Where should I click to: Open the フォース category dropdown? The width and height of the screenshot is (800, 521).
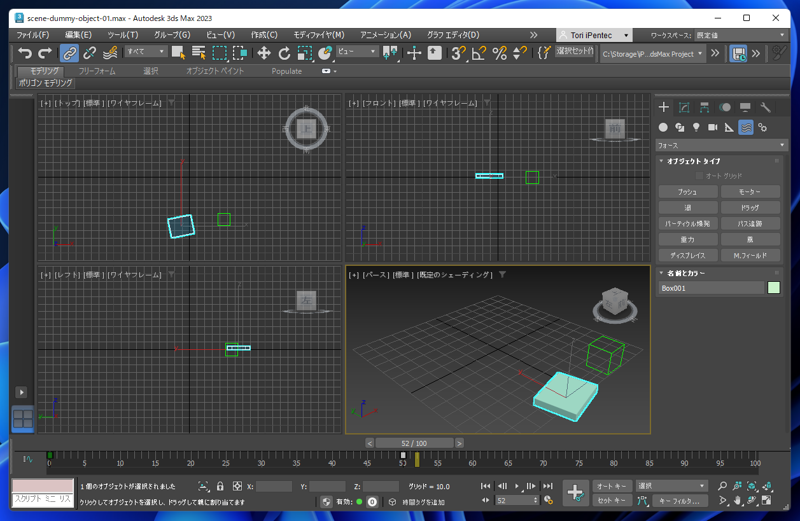pyautogui.click(x=721, y=145)
